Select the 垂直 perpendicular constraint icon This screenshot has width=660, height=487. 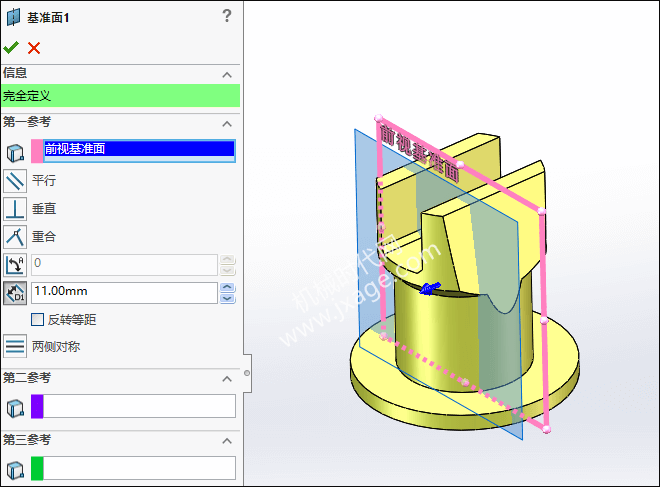pyautogui.click(x=15, y=209)
